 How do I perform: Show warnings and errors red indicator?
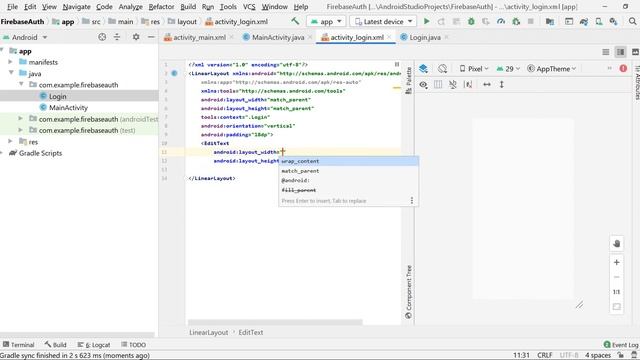pyautogui.click(x=623, y=69)
